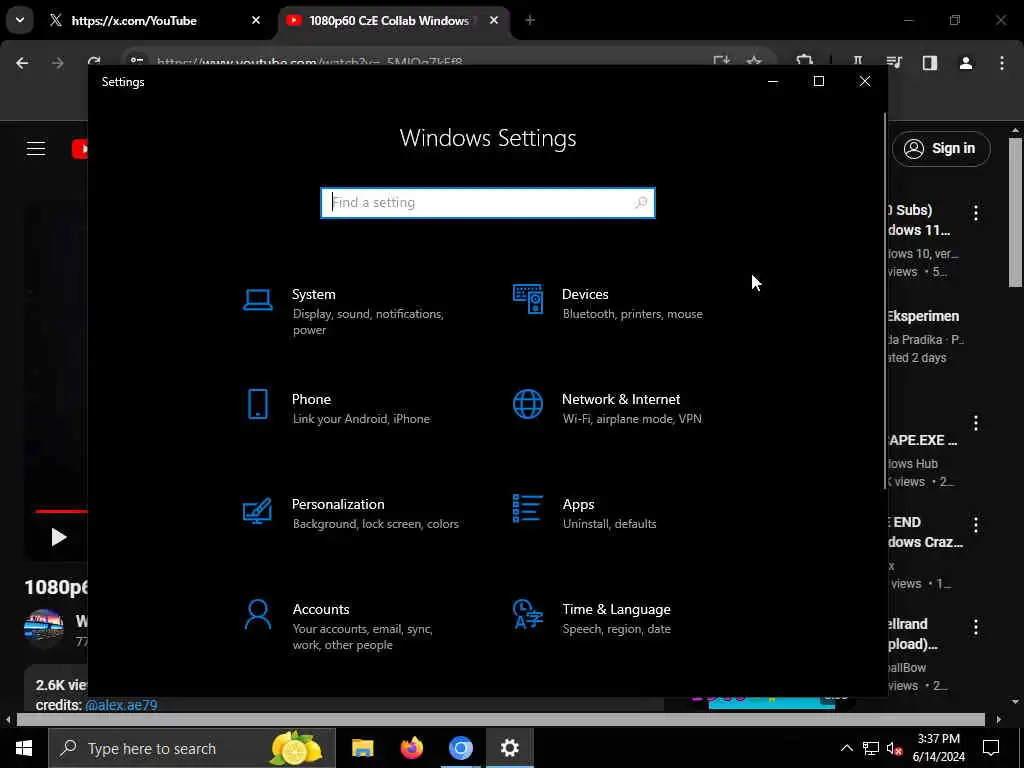The width and height of the screenshot is (1024, 768).
Task: Open the Chrome three-dot menu
Action: coord(1002,63)
